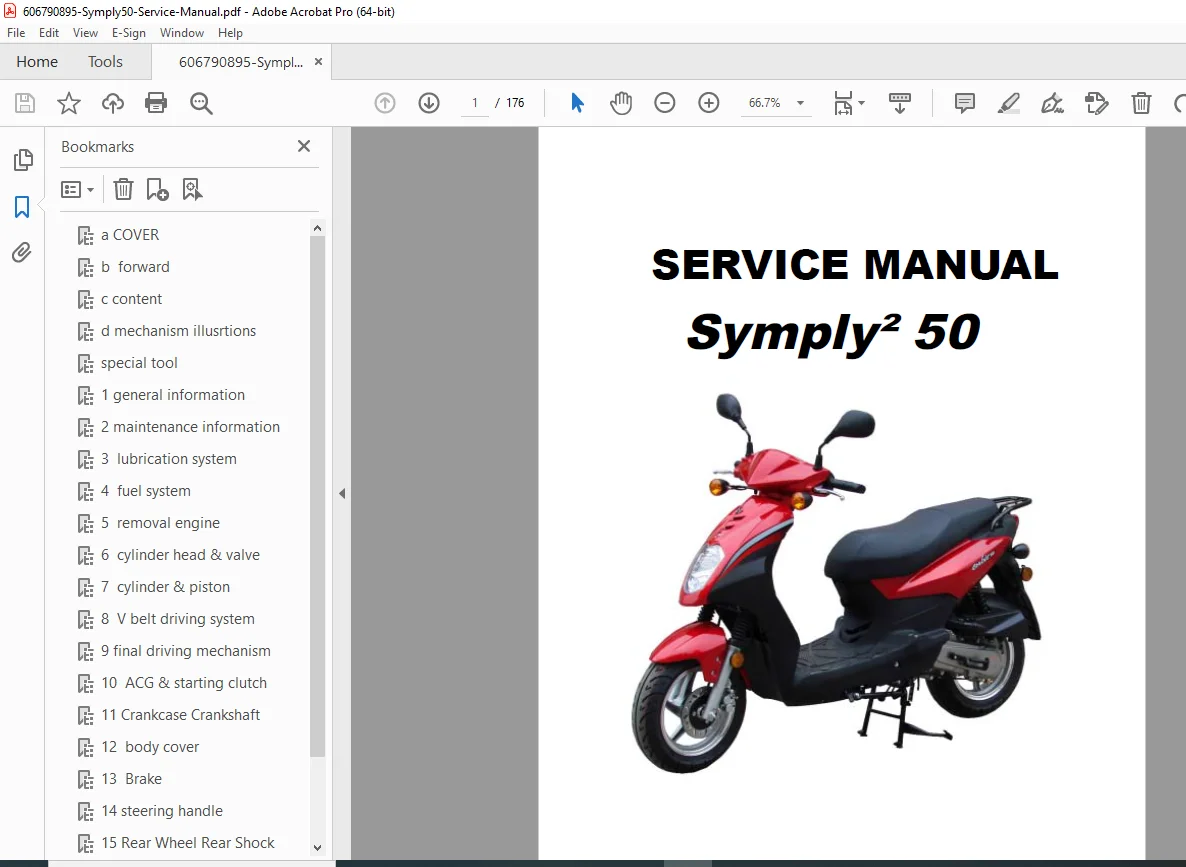
Task: Switch to the Home tab
Action: tap(37, 62)
